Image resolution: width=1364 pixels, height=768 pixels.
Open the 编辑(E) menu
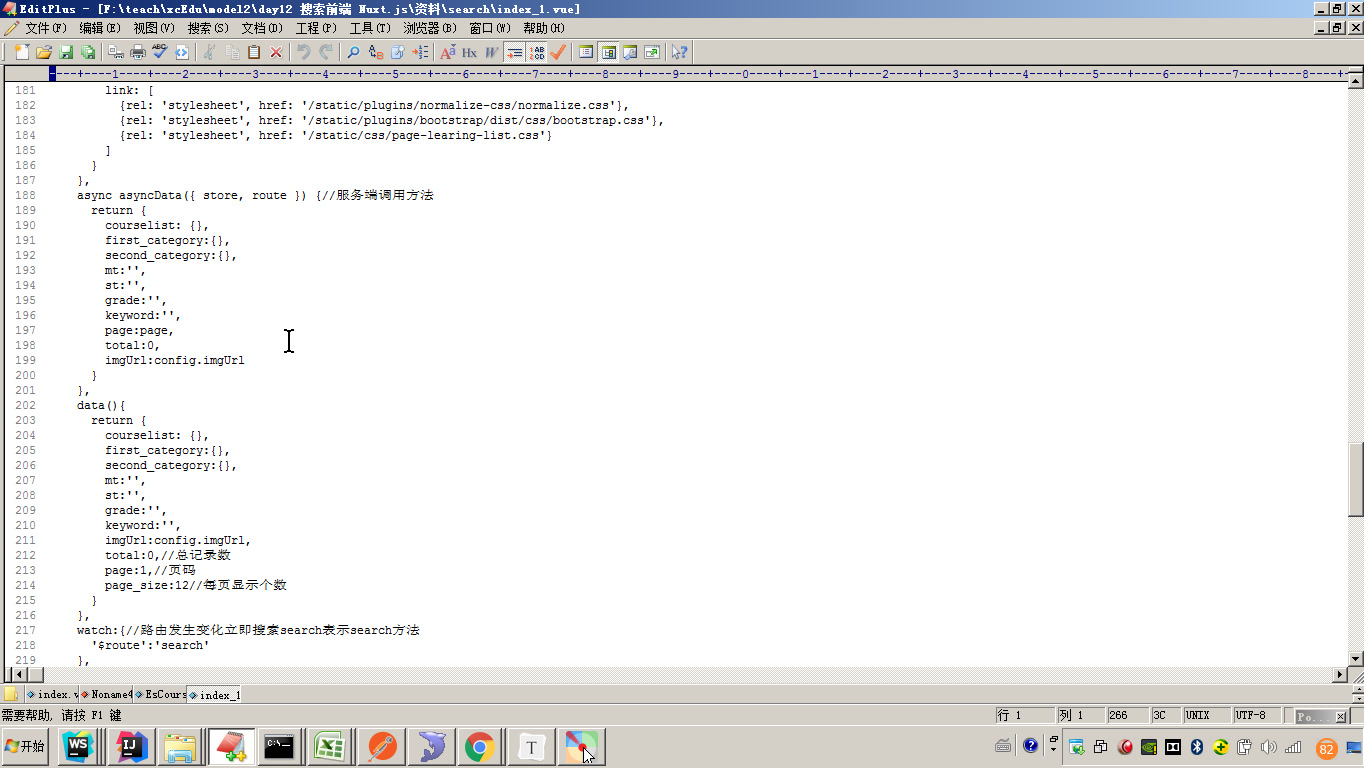coord(100,28)
